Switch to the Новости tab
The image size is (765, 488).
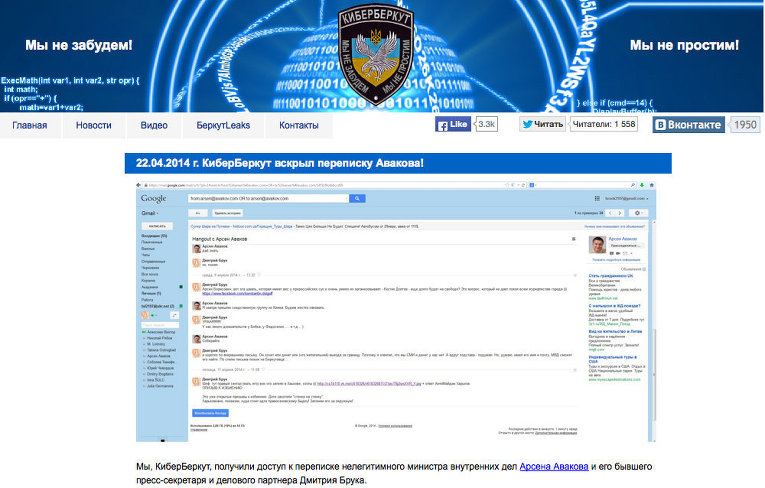93,125
